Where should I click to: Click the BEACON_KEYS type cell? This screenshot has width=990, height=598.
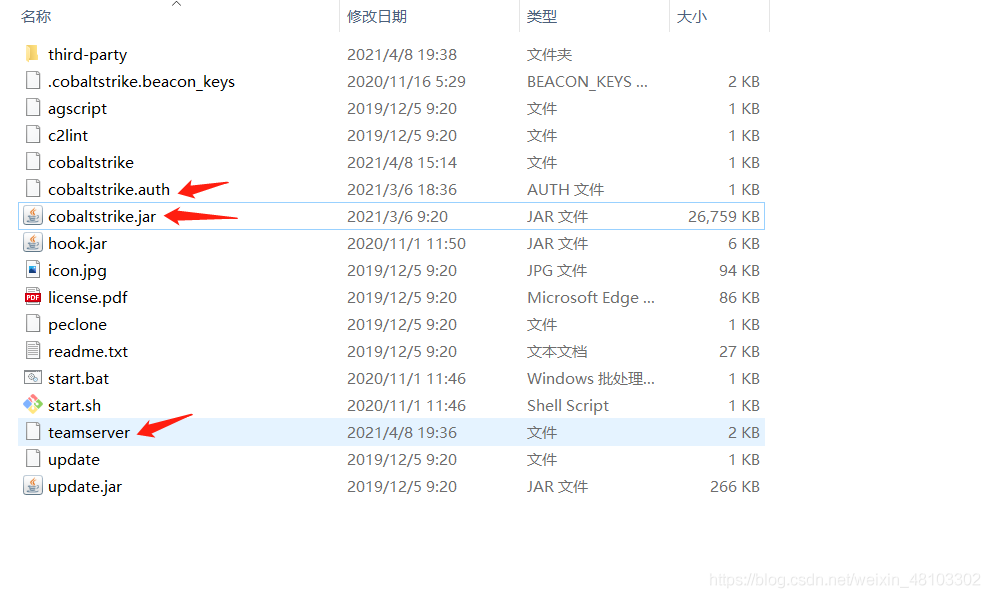[x=587, y=82]
